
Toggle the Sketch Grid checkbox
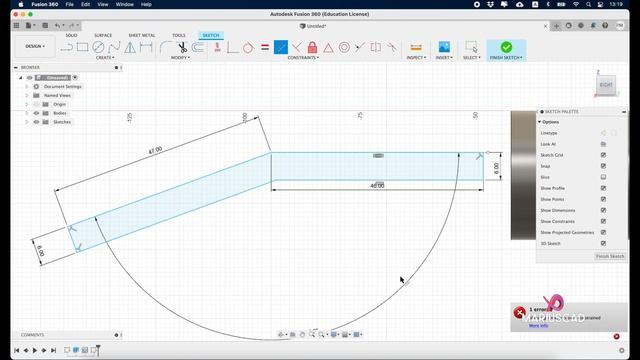pyautogui.click(x=603, y=155)
